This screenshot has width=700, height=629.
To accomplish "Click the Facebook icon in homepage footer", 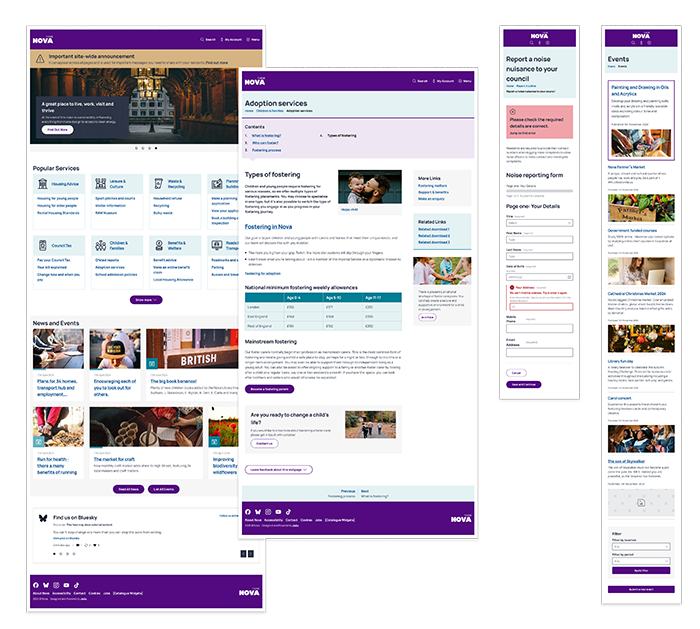I will (36, 585).
